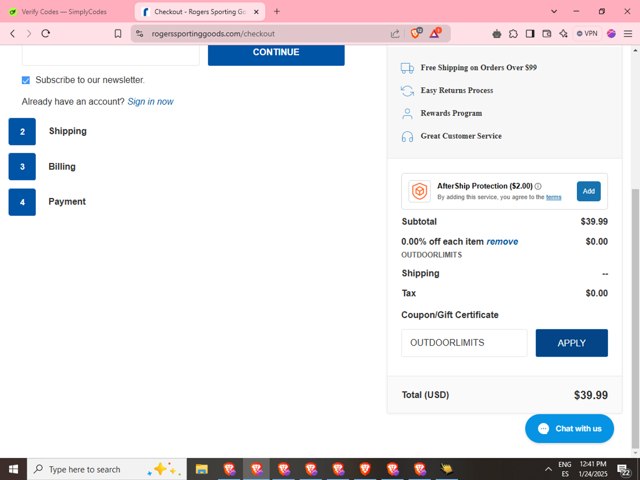640x480 pixels.
Task: Click the address bar URL
Action: (x=213, y=34)
